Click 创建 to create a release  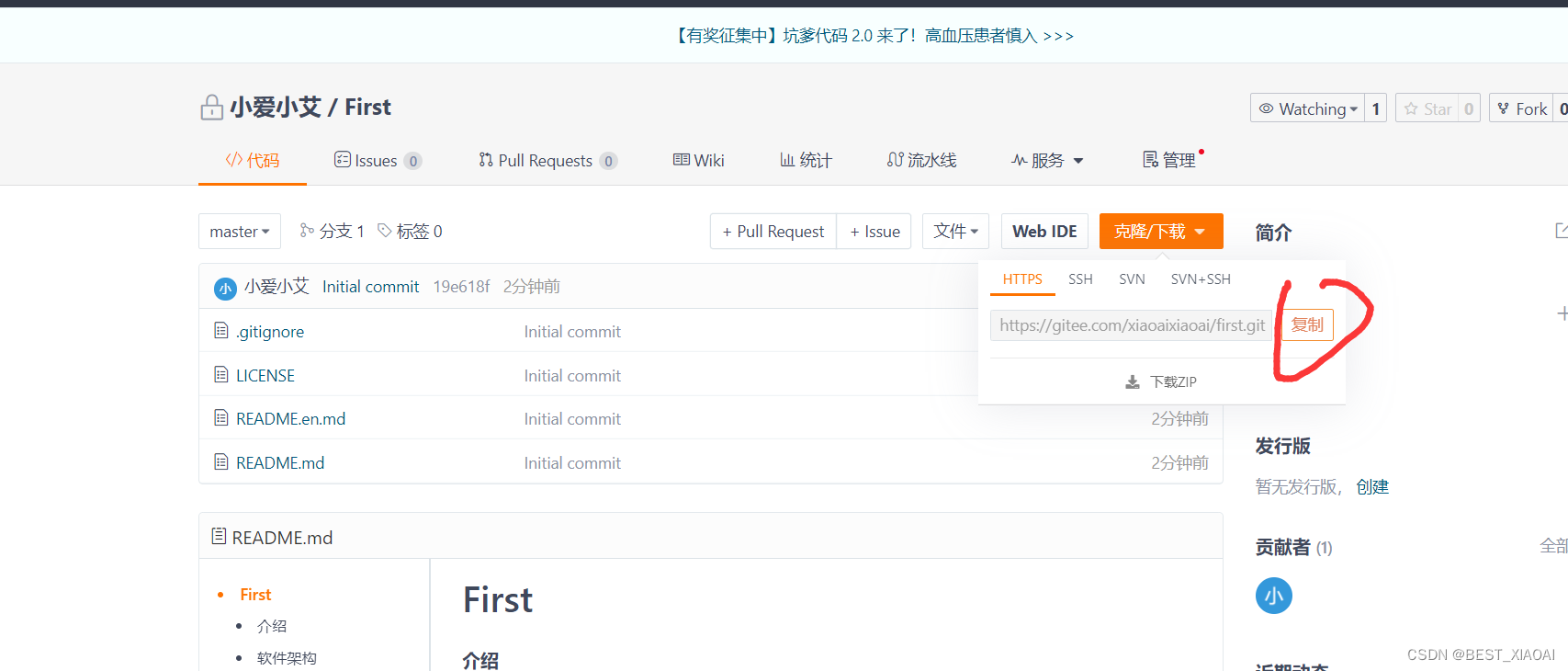[1372, 487]
